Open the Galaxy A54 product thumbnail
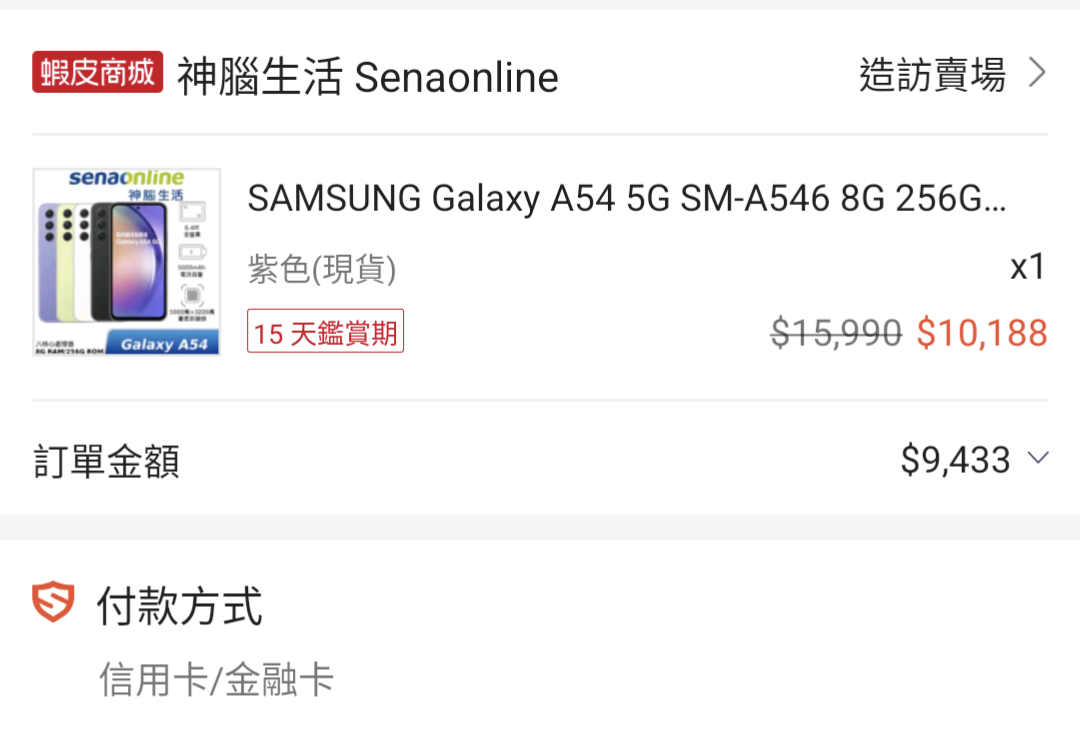The height and width of the screenshot is (730, 1080). pos(127,262)
